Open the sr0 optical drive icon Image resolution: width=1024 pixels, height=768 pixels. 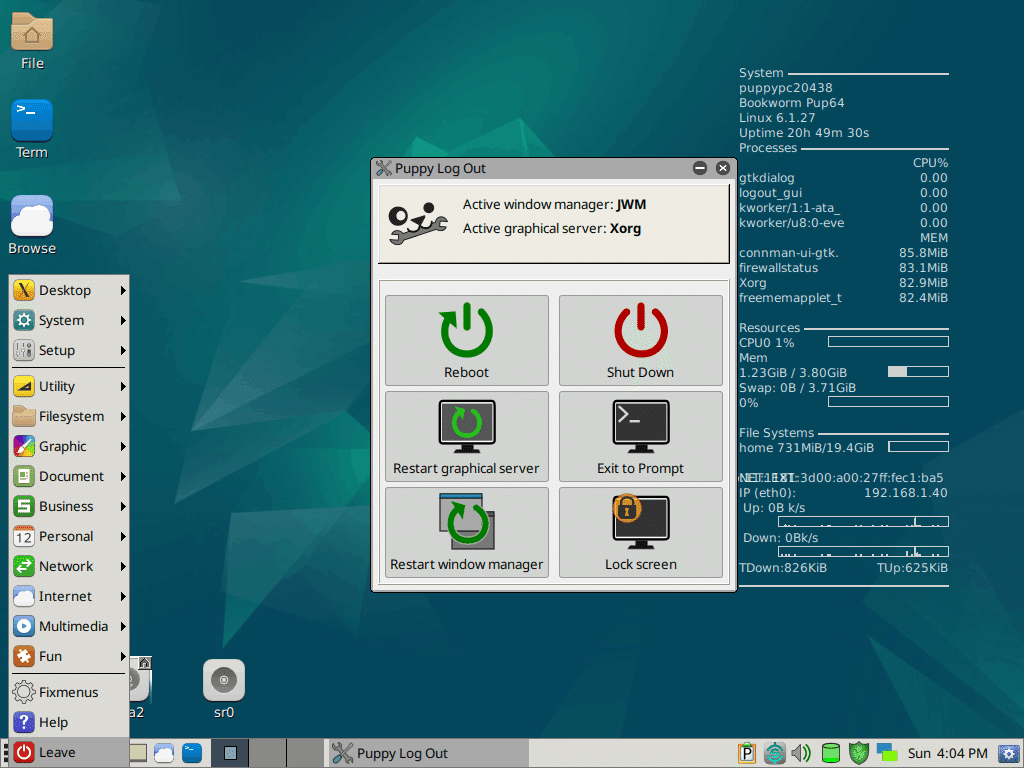224,688
